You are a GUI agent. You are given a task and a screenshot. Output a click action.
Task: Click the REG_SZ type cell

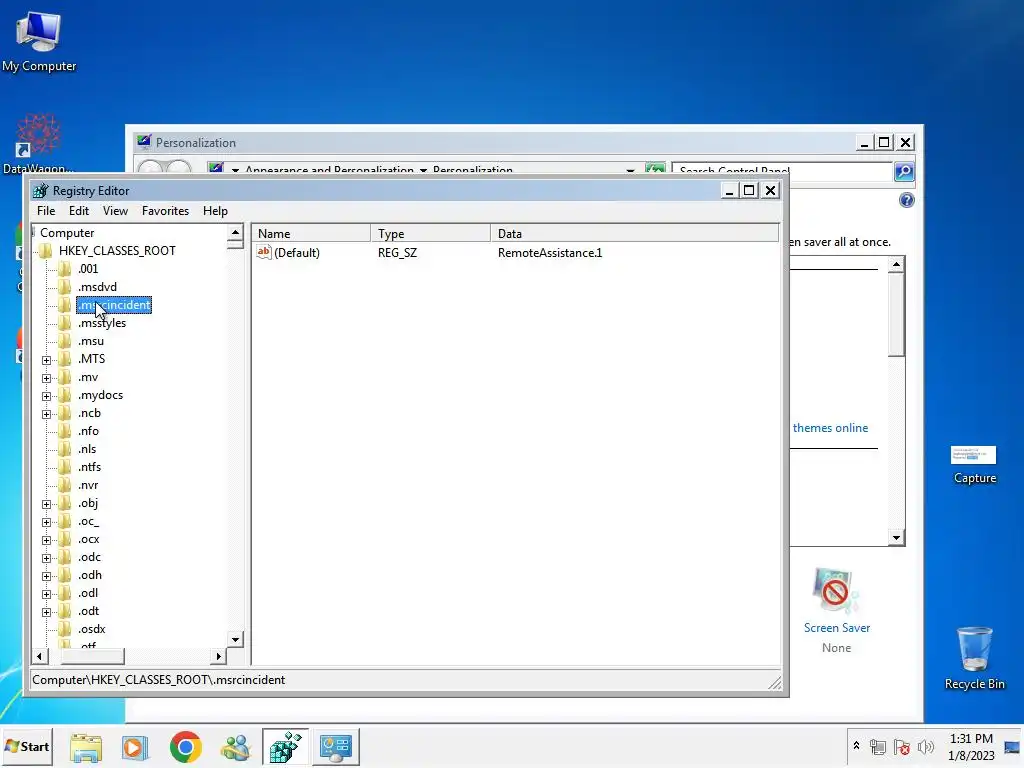pos(397,253)
